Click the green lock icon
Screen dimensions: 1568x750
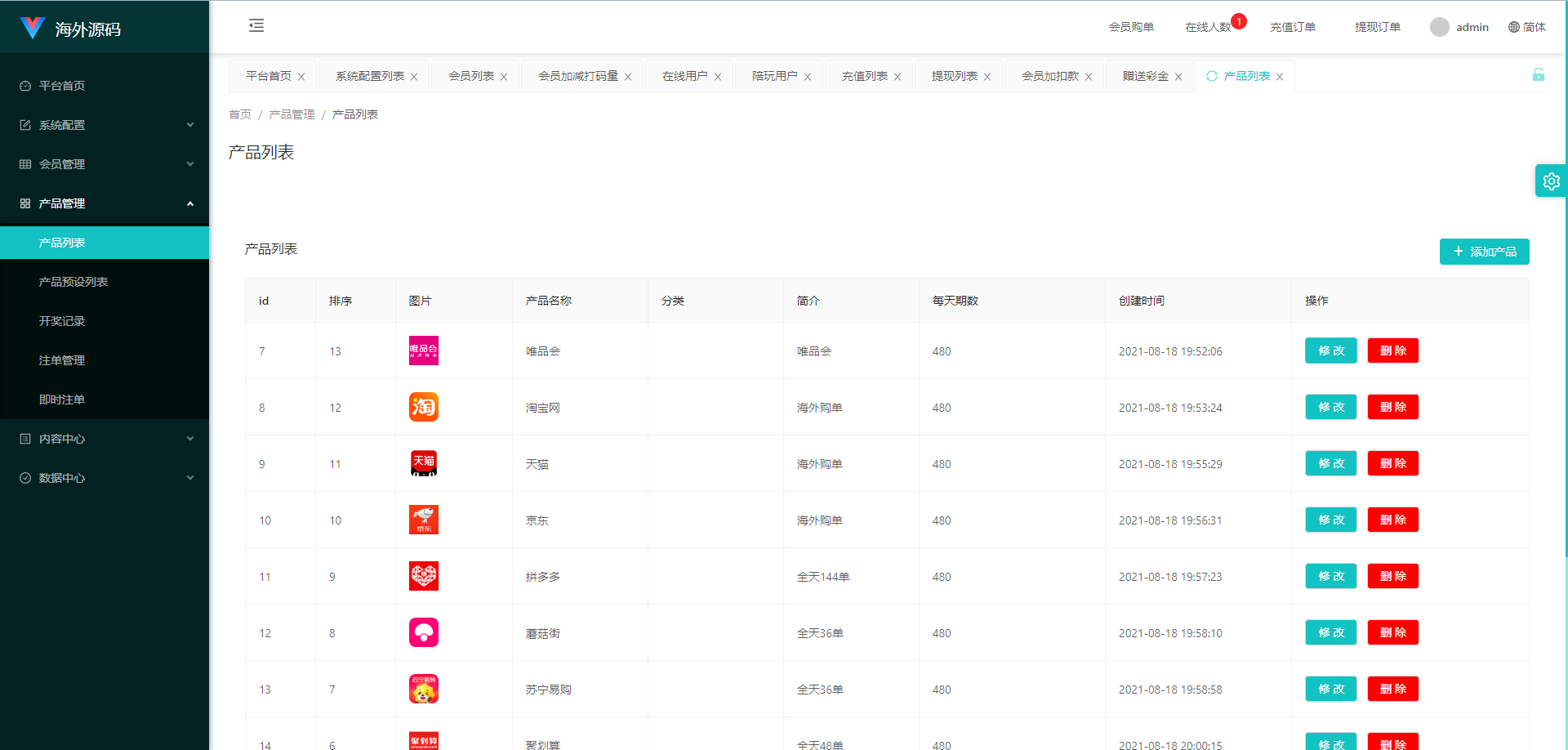pyautogui.click(x=1538, y=75)
